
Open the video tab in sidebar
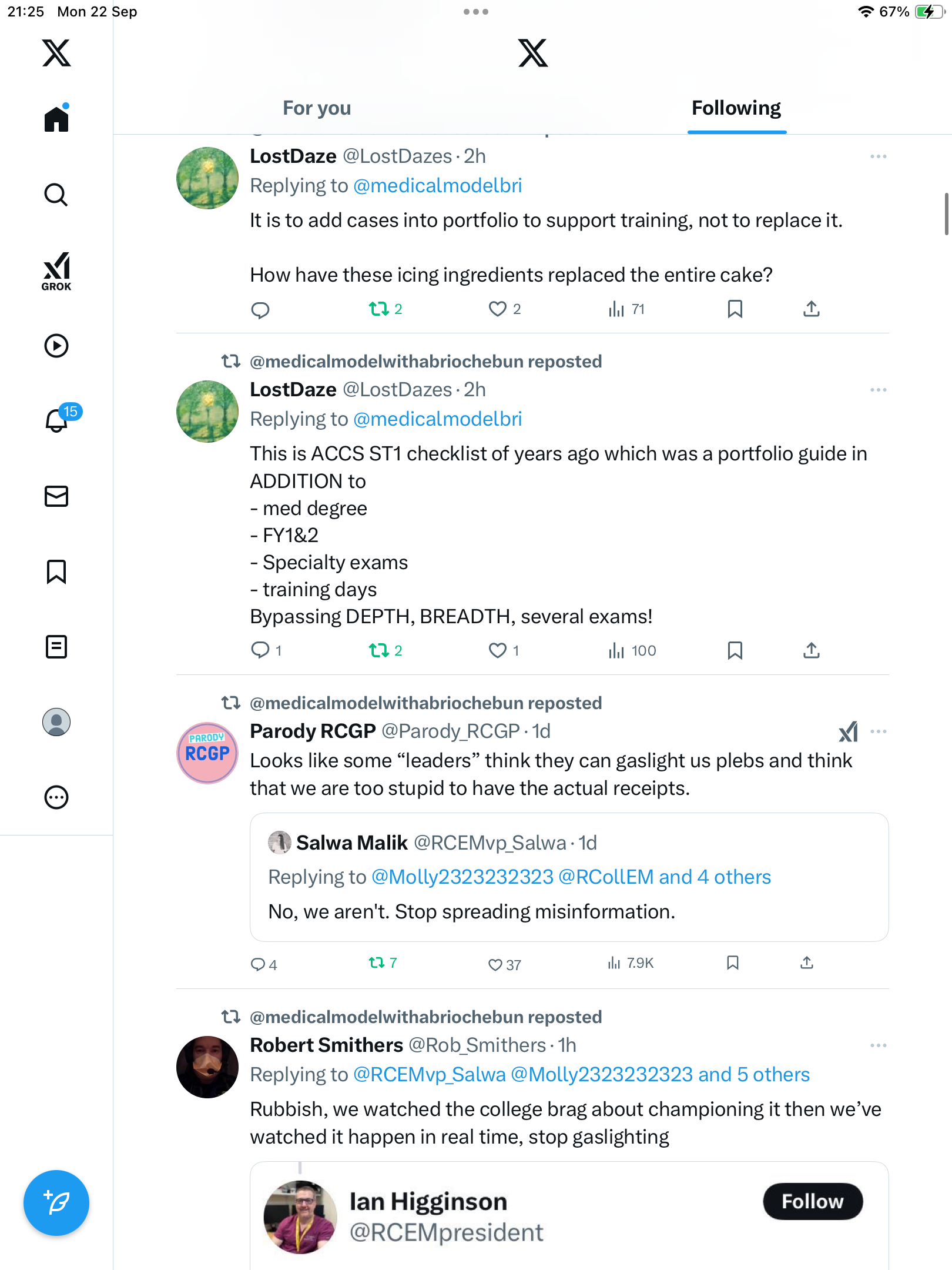56,346
